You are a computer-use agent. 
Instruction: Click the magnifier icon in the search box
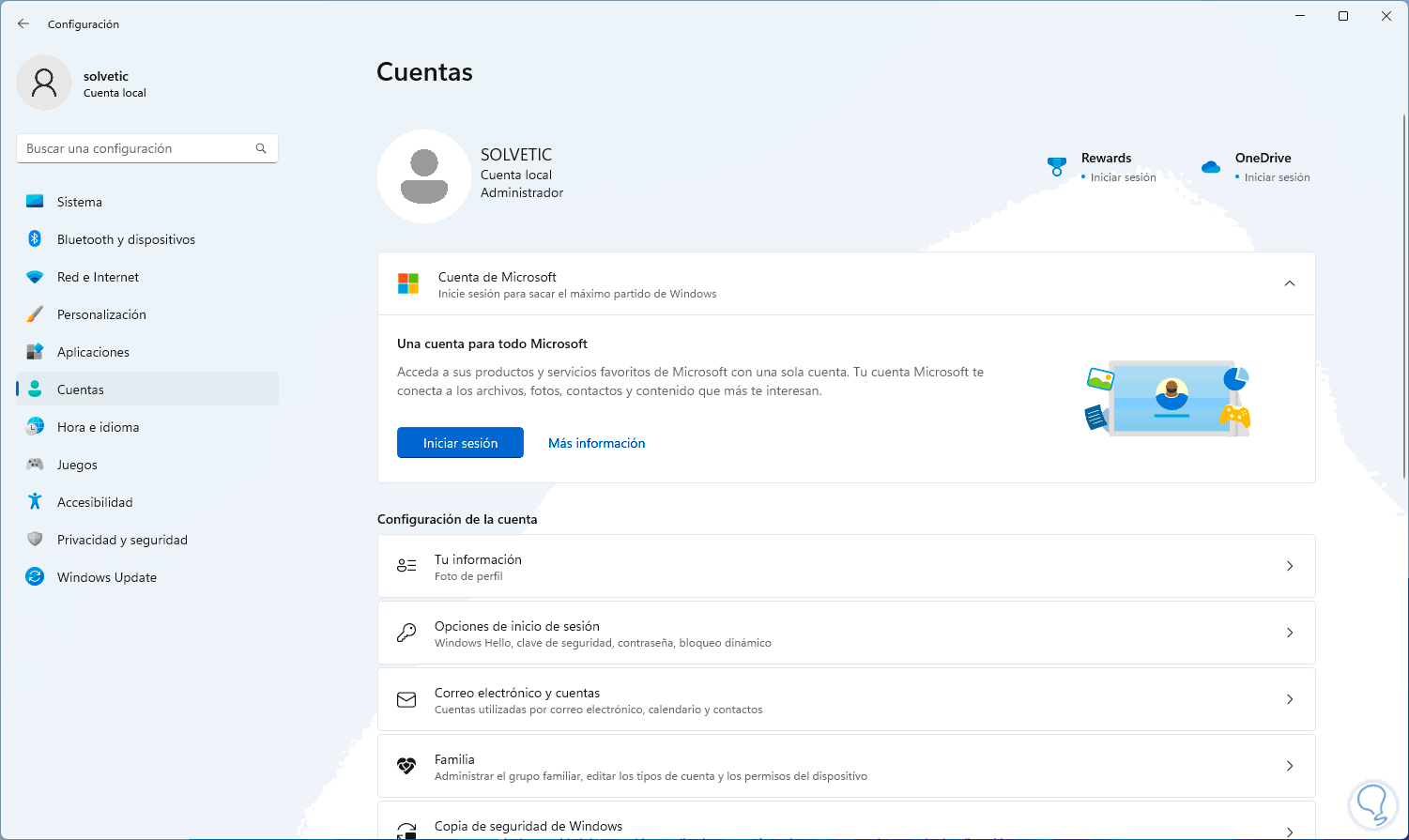click(x=261, y=148)
